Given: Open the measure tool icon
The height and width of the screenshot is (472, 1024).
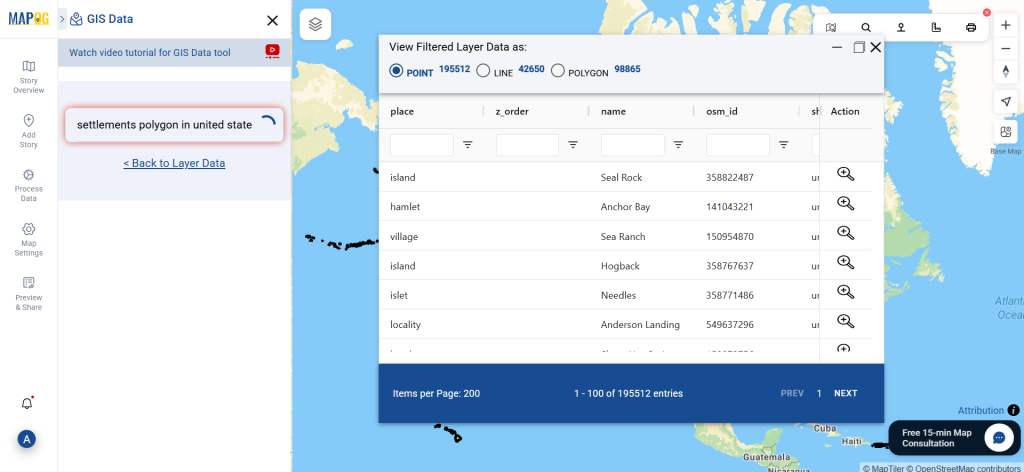Looking at the screenshot, I should 936,27.
